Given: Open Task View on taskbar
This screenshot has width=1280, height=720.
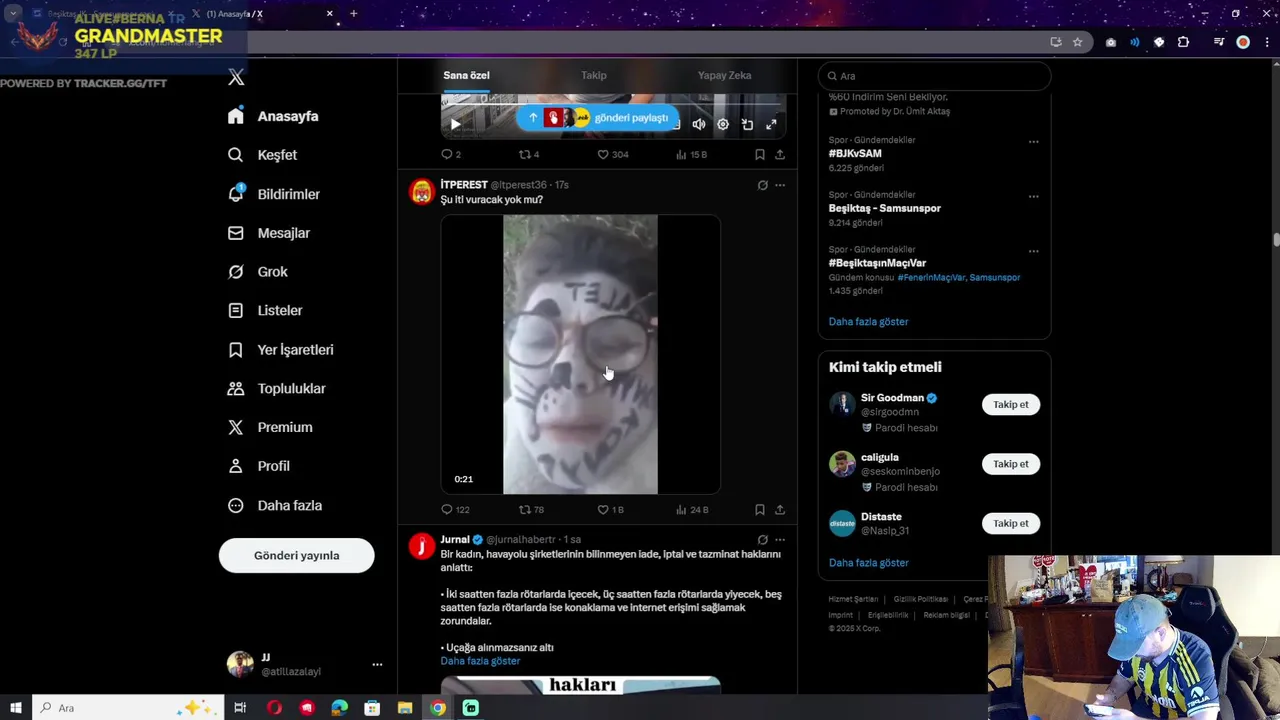Looking at the screenshot, I should (240, 708).
